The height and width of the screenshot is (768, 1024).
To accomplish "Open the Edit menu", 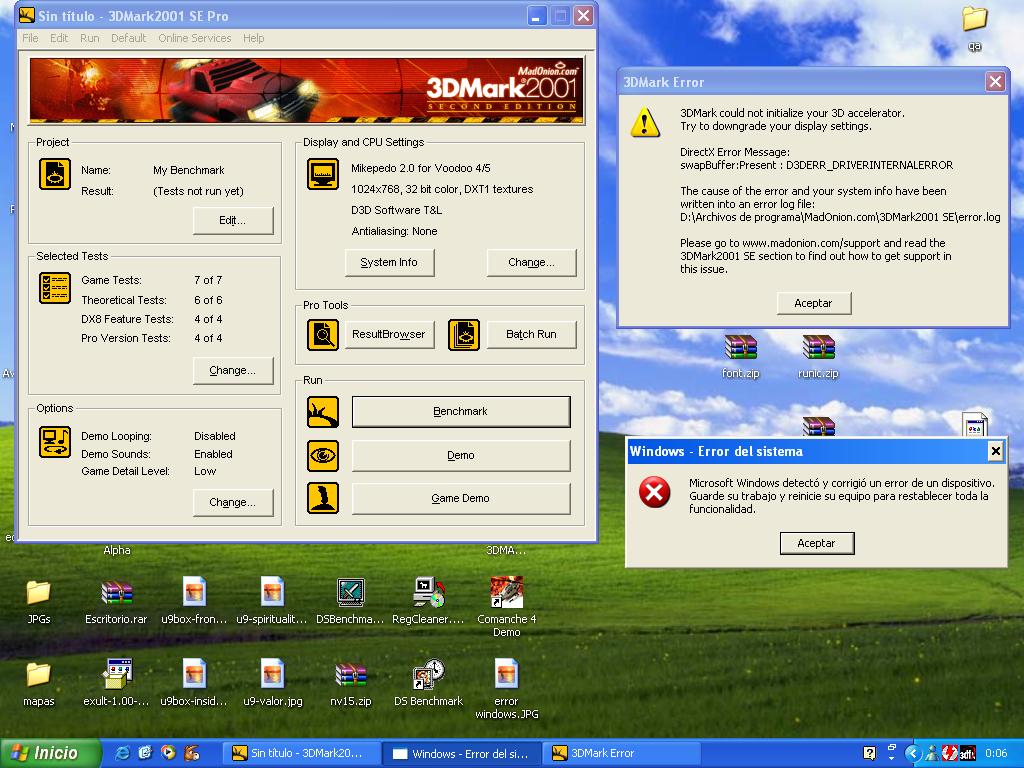I will (x=59, y=39).
